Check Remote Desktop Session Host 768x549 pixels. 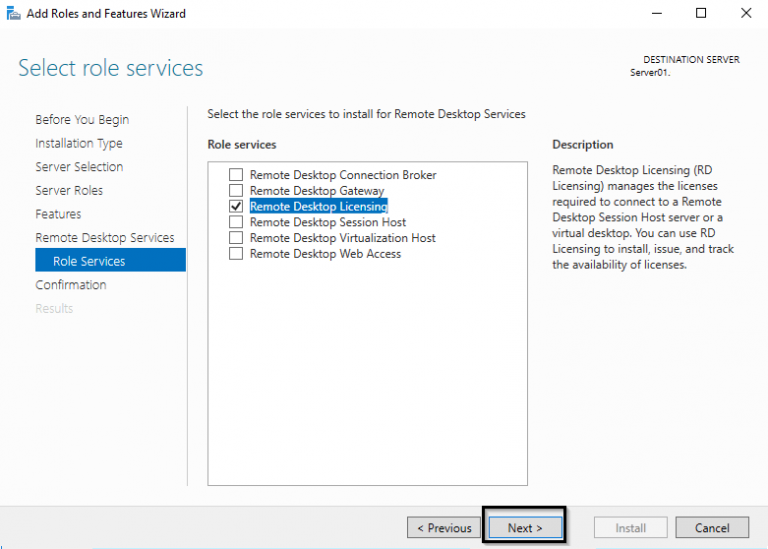(x=236, y=222)
